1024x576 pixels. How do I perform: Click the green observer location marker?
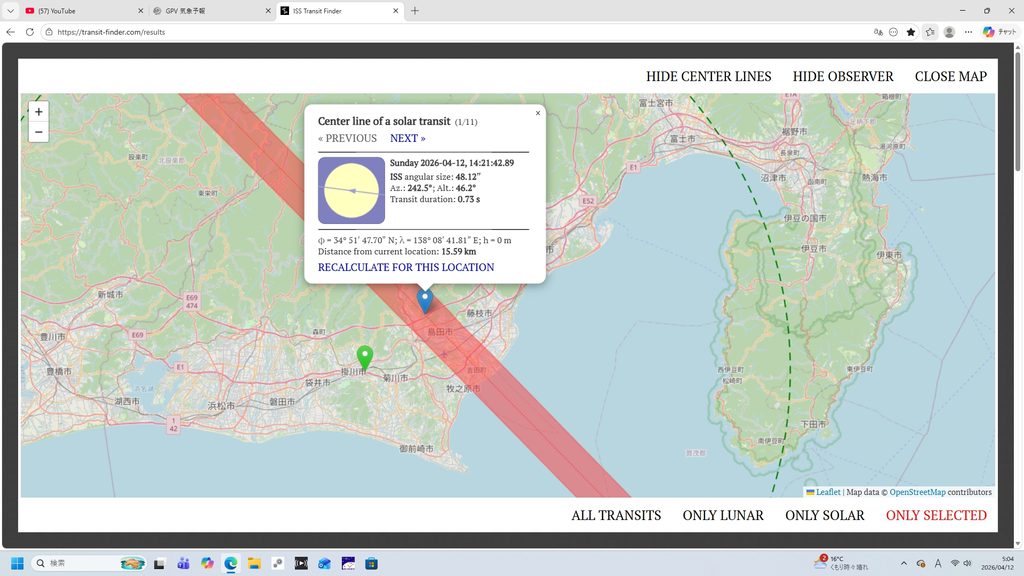(x=365, y=359)
